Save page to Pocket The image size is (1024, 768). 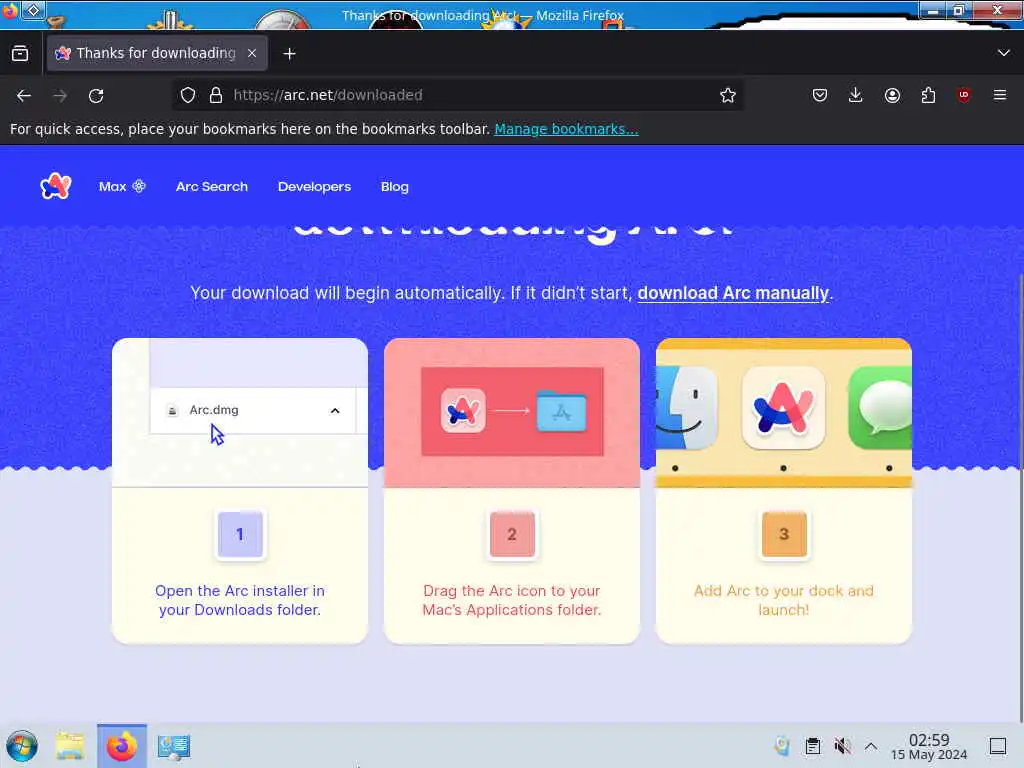[x=820, y=95]
